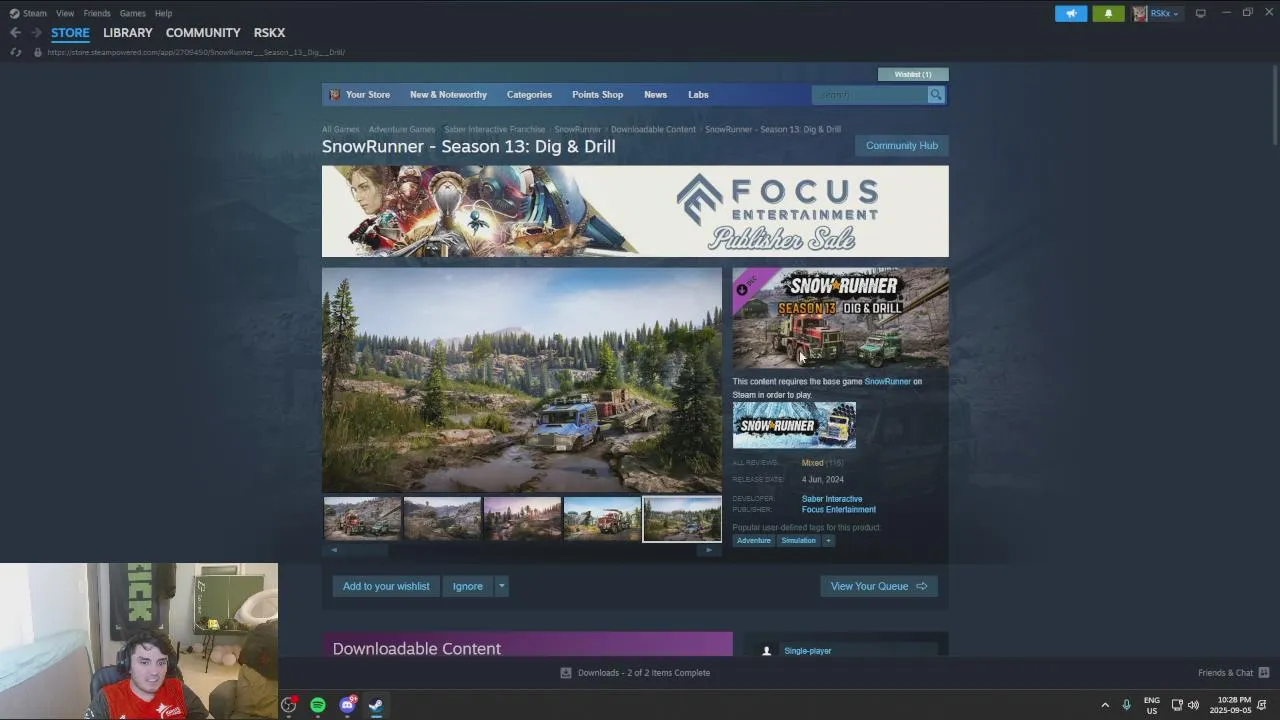1280x720 pixels.
Task: Expand the Ignore options dropdown arrow
Action: tap(502, 586)
